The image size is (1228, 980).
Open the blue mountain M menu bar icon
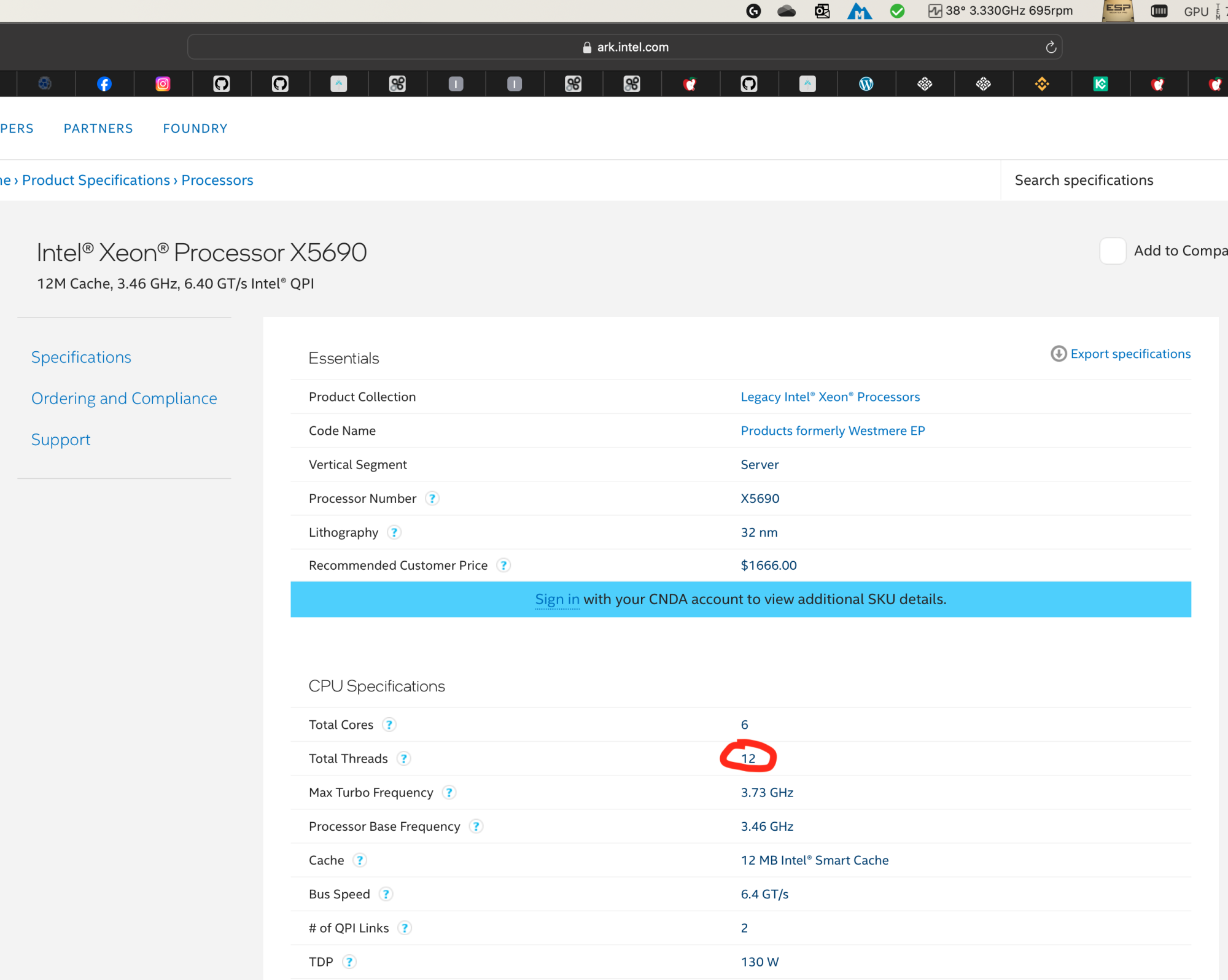860,10
